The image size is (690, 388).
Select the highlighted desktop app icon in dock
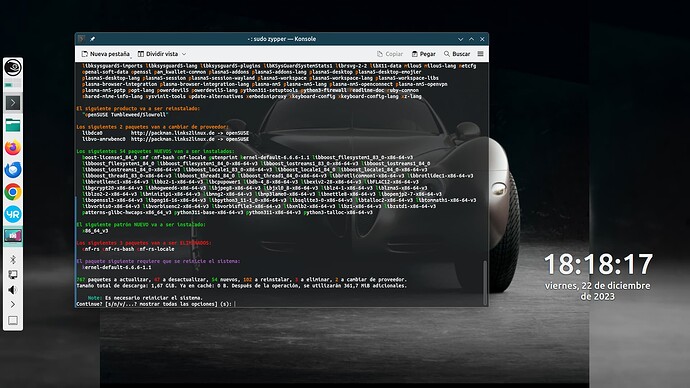tap(13, 236)
